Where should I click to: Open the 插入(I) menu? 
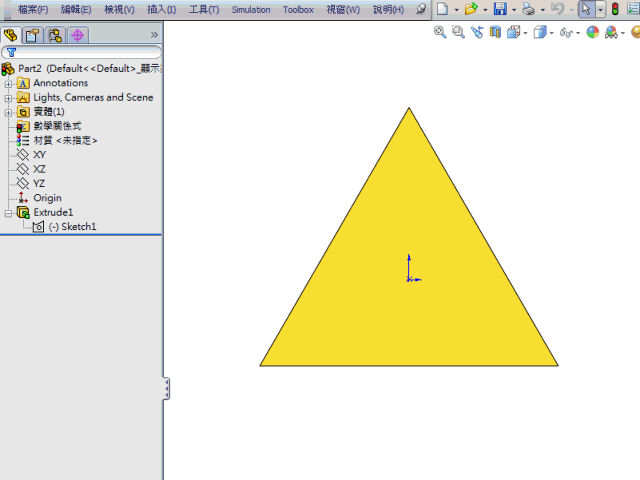tap(162, 9)
